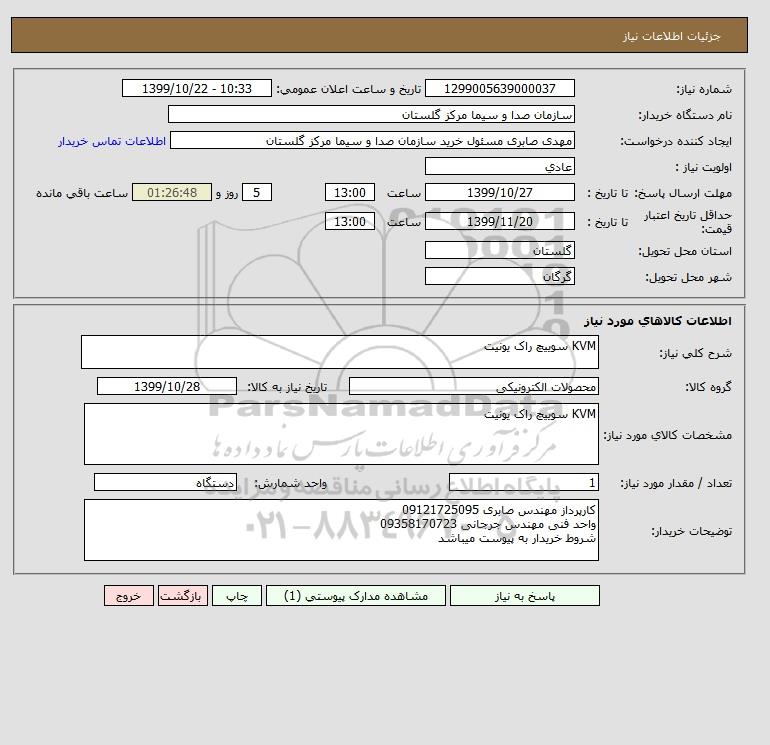Click the تاریخ نیاز به کالا label
770x745 pixels.
click(x=287, y=387)
